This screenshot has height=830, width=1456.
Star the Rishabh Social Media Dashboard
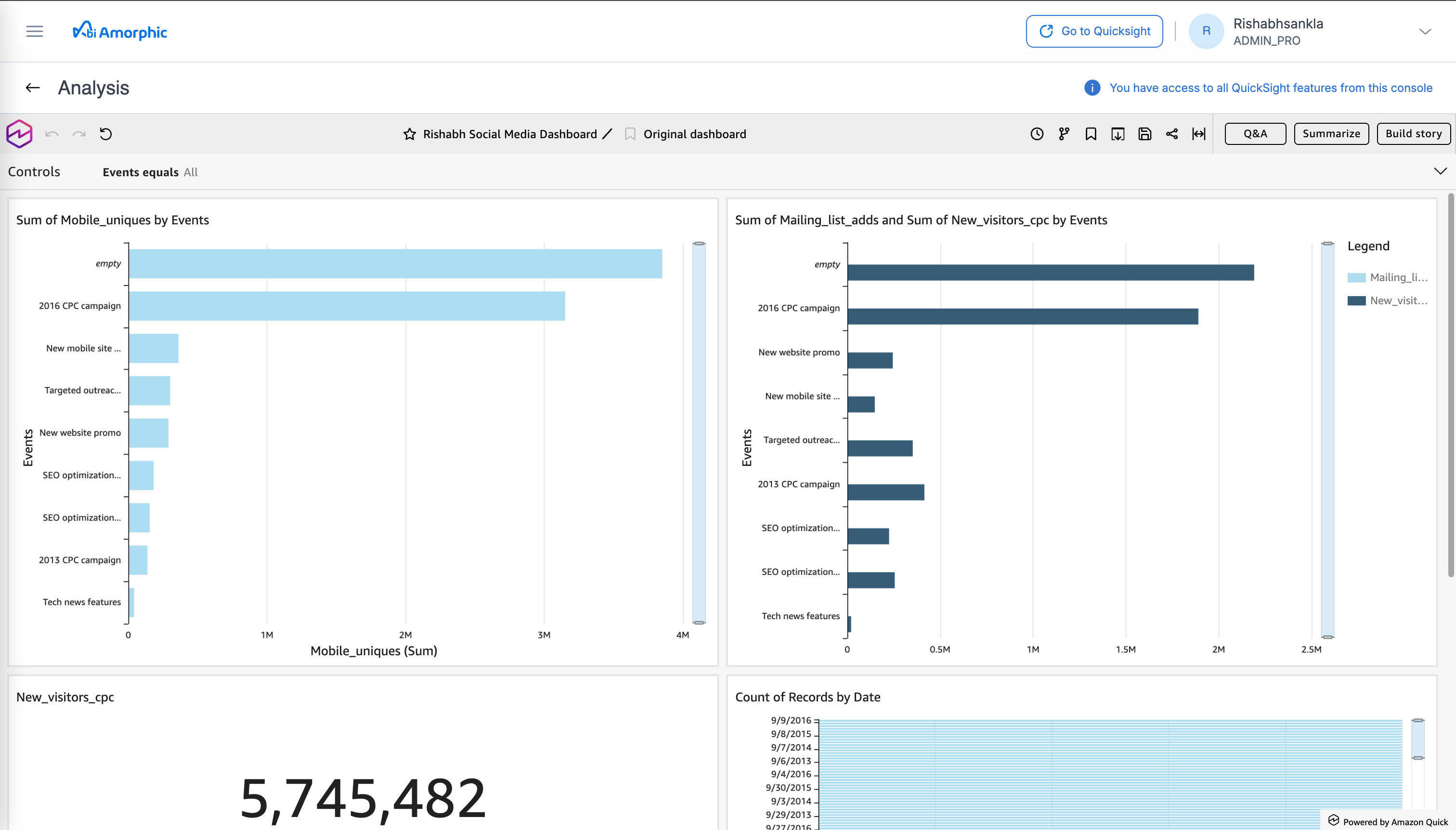[410, 134]
